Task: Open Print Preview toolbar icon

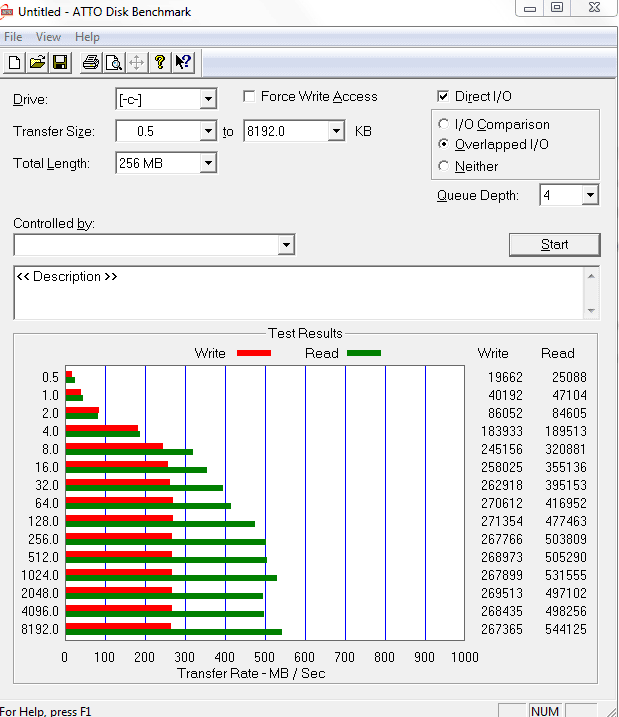Action: (114, 62)
